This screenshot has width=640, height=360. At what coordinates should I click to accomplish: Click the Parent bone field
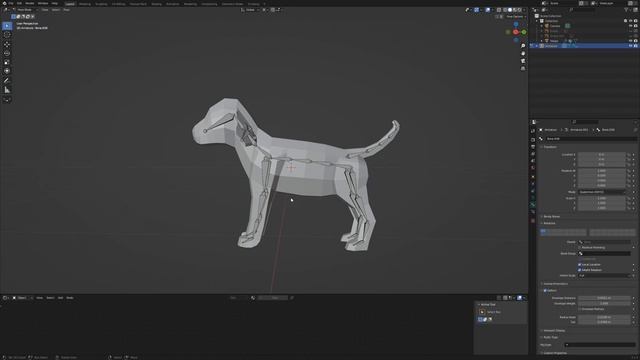point(604,242)
